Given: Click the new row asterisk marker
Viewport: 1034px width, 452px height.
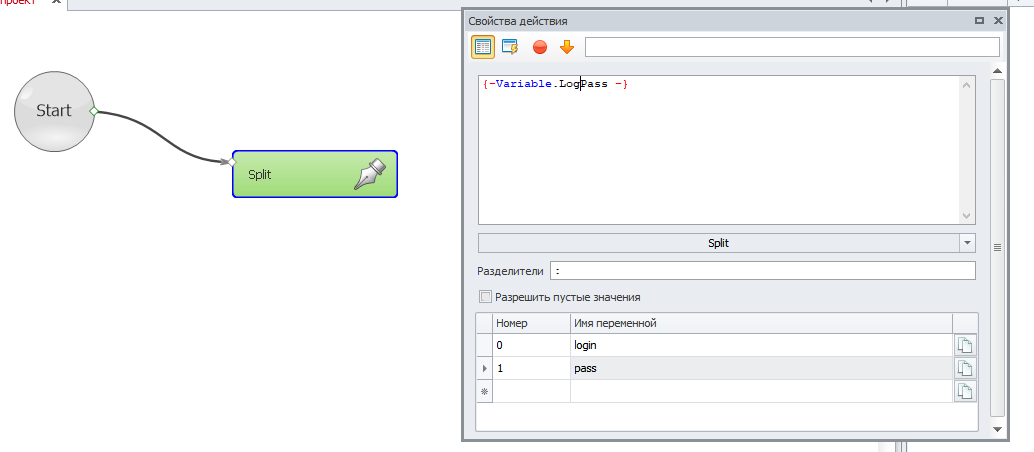Looking at the screenshot, I should [485, 391].
